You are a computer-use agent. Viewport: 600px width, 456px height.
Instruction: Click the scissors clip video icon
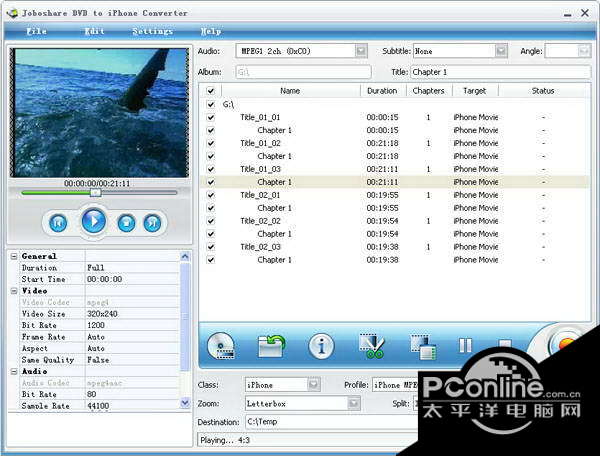pos(372,347)
